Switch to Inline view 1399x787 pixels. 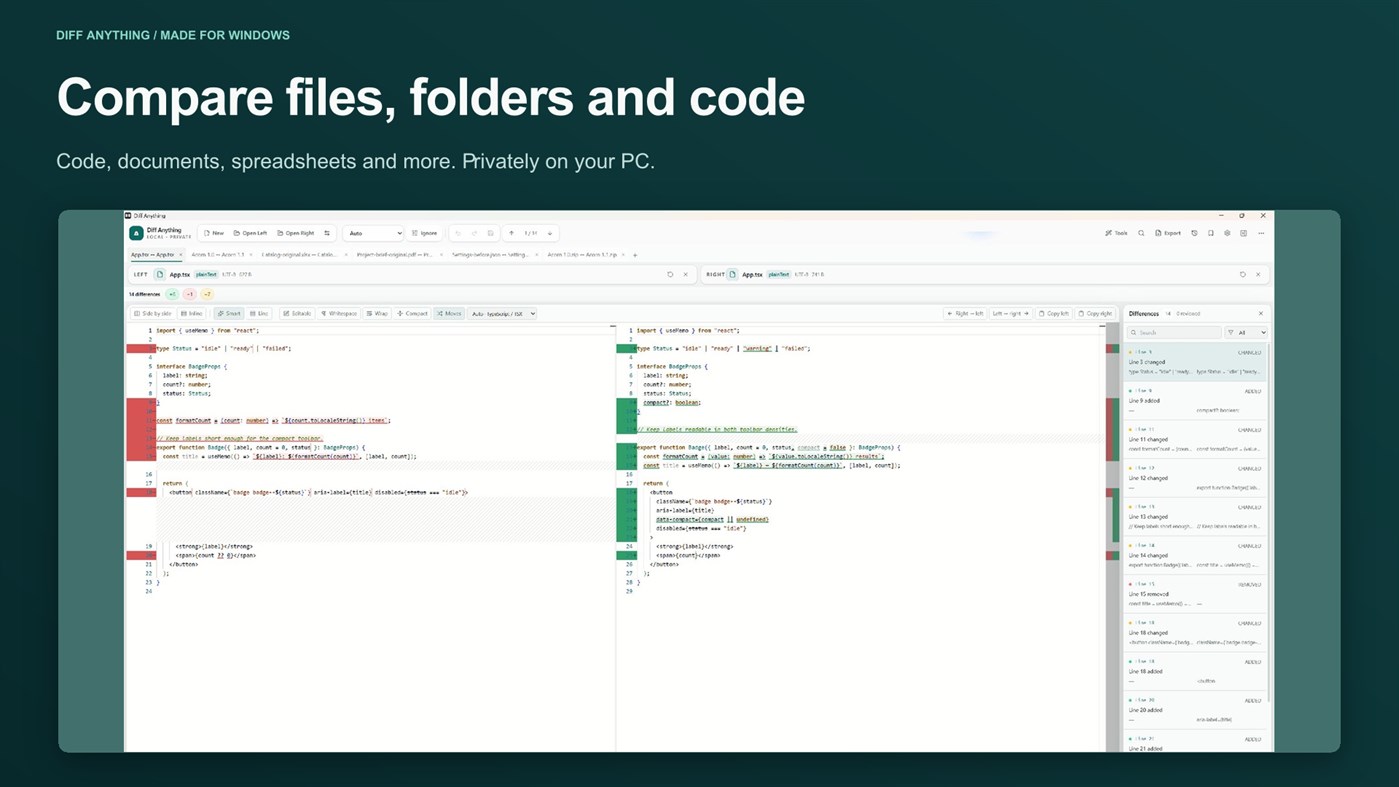[x=192, y=314]
